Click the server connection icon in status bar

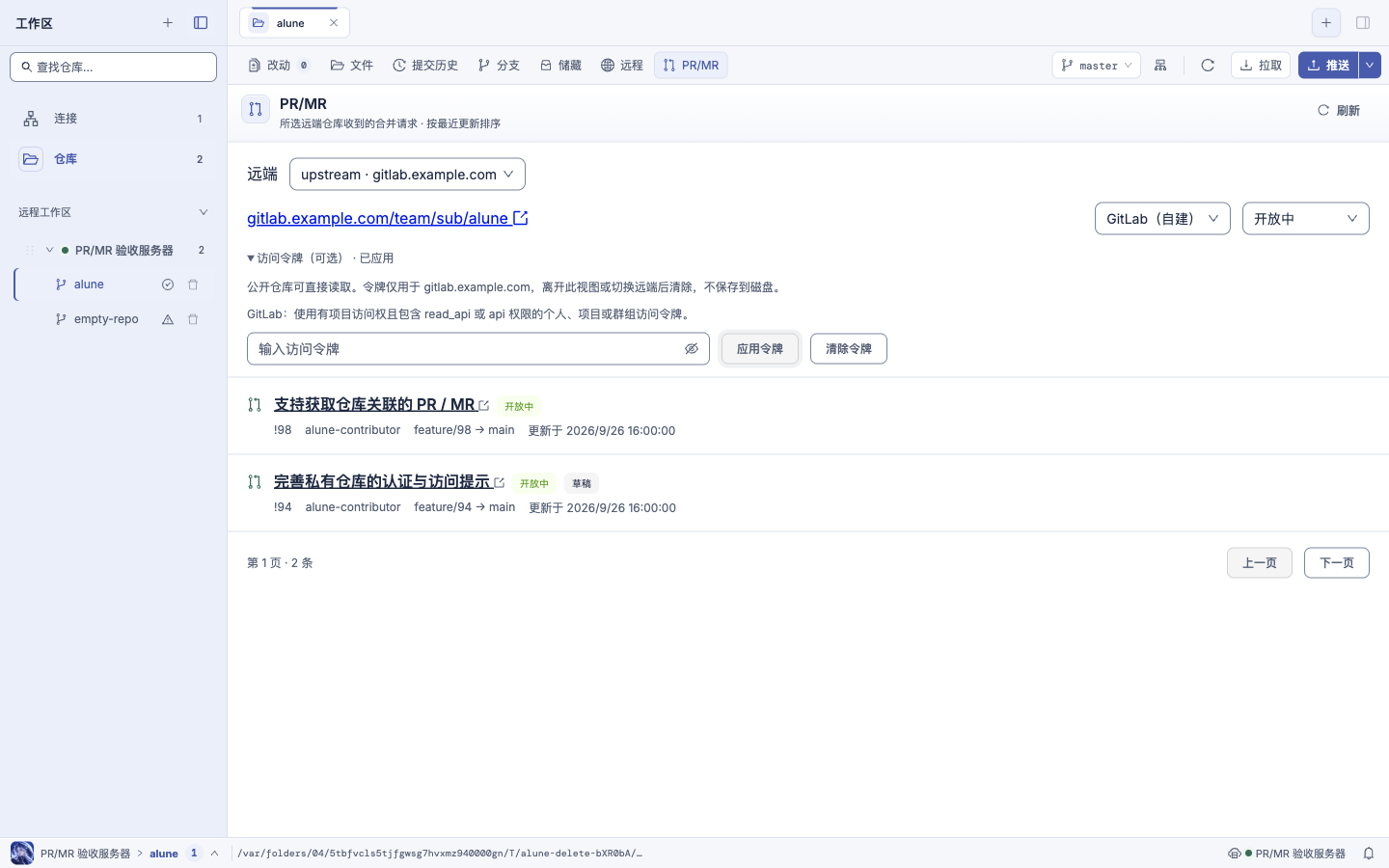[1234, 854]
